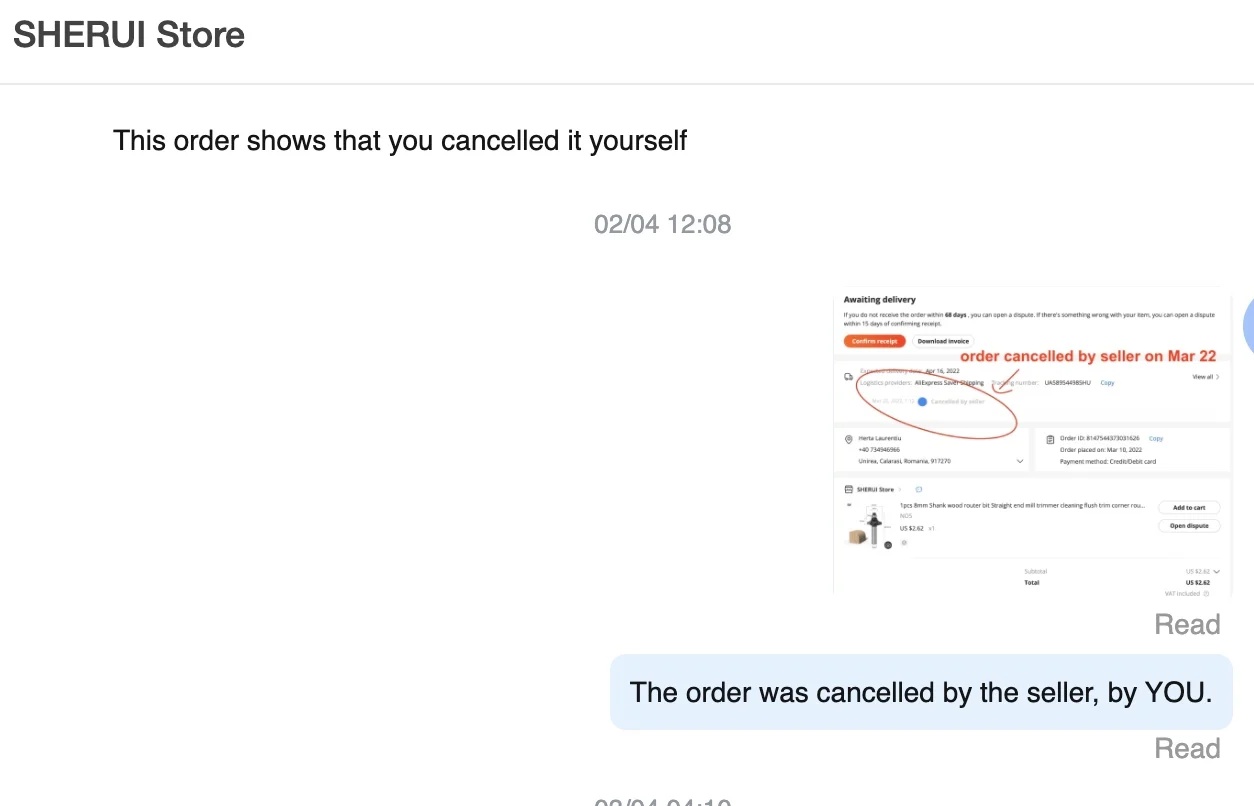
Task: Click the Order ID clipboard icon
Action: [x=1050, y=439]
